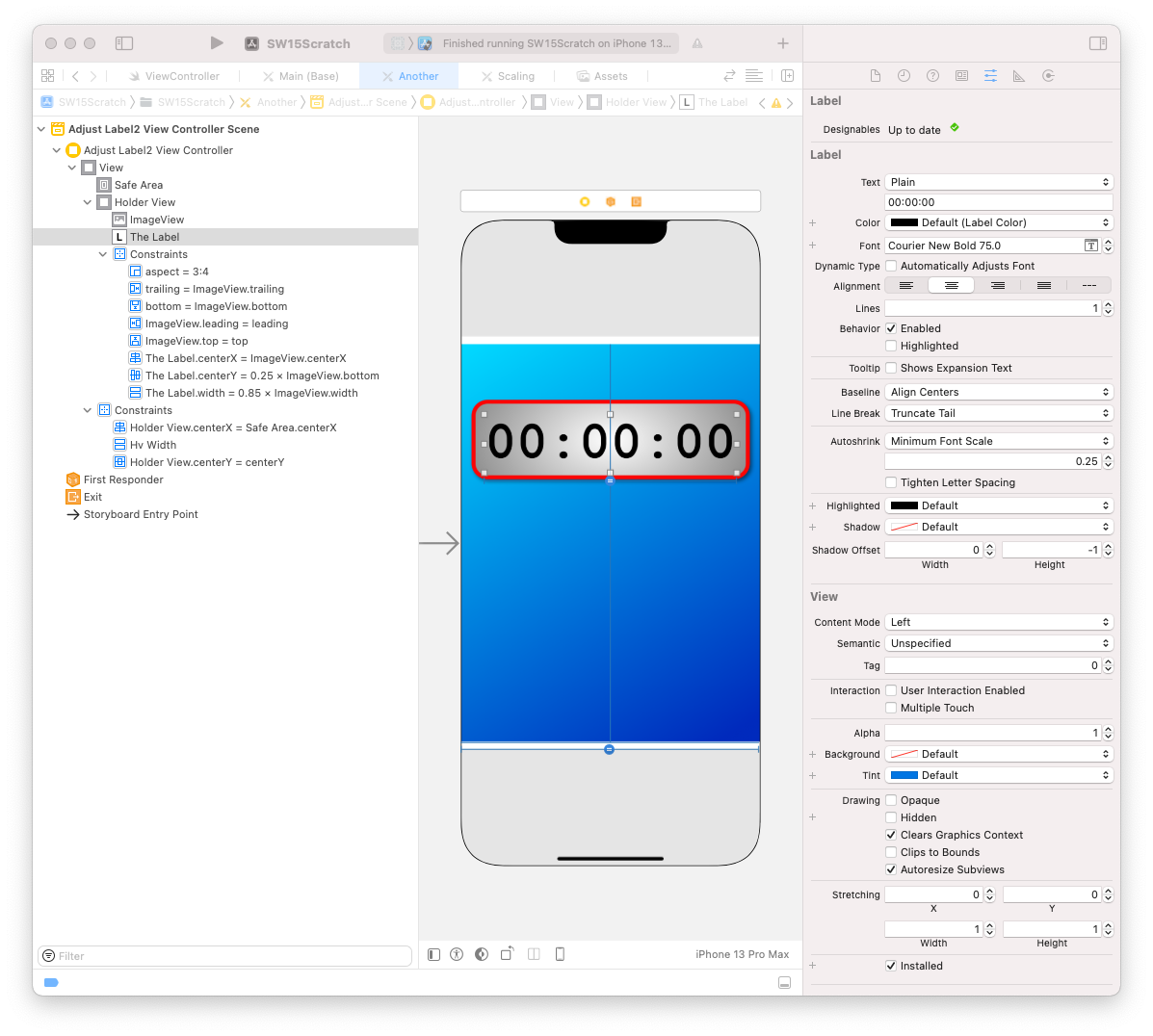Select justified text alignment button
1153x1036 pixels.
click(x=1043, y=286)
